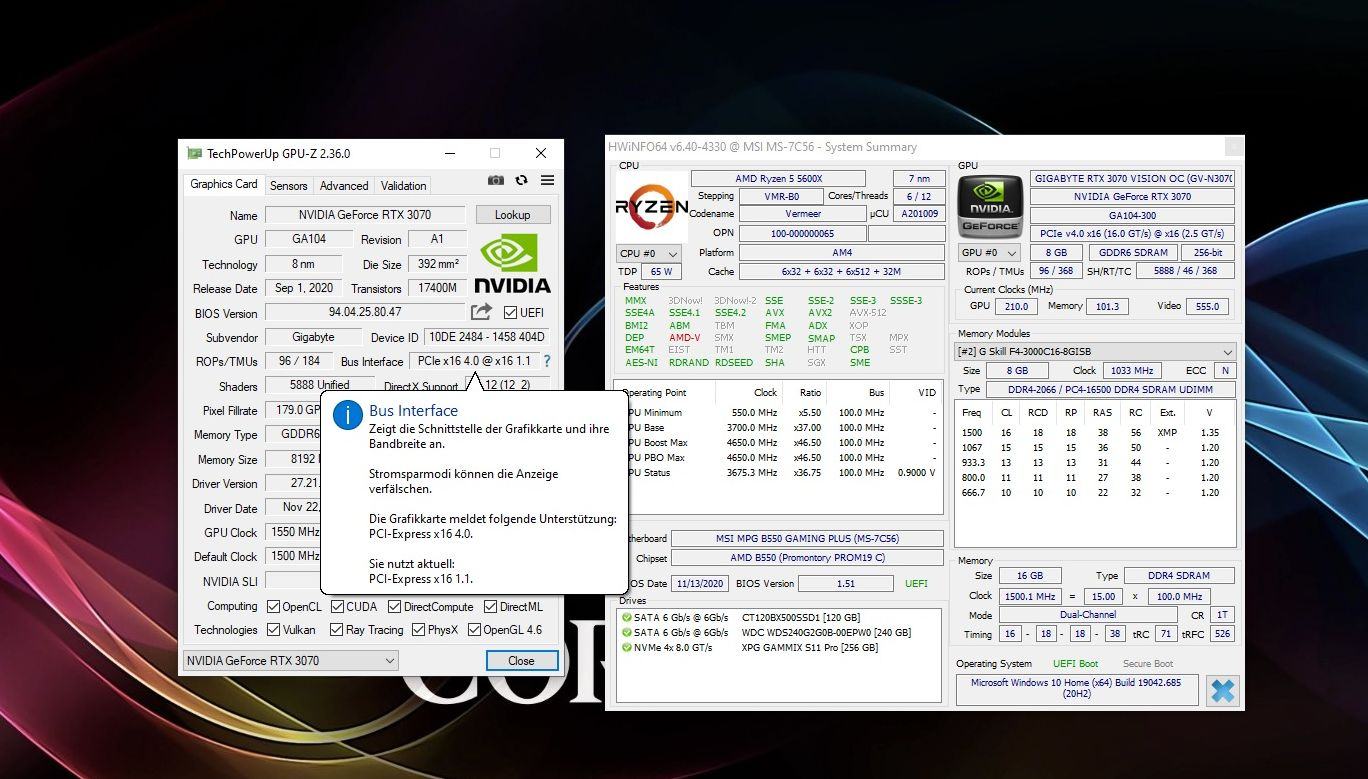Image resolution: width=1368 pixels, height=779 pixels.
Task: Click the blue question mark beside Bus Interface
Action: [547, 361]
